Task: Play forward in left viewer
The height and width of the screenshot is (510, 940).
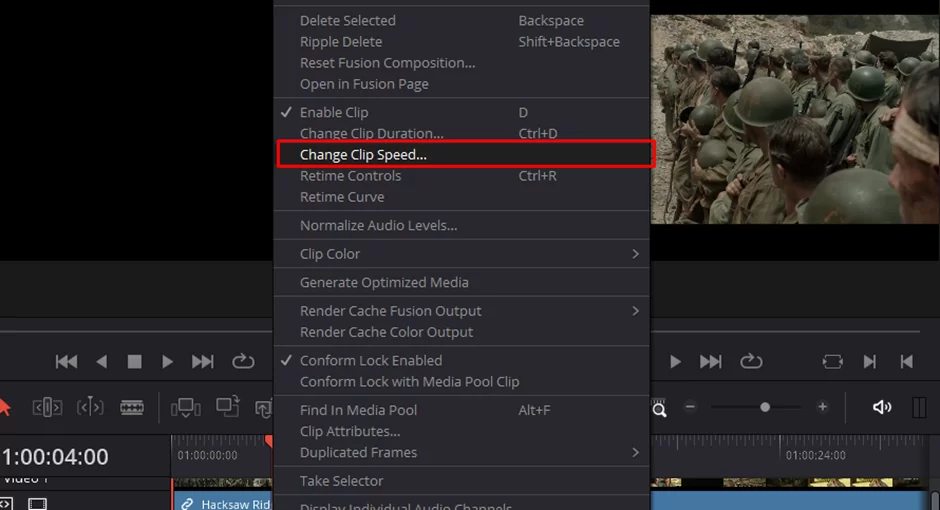Action: point(167,361)
